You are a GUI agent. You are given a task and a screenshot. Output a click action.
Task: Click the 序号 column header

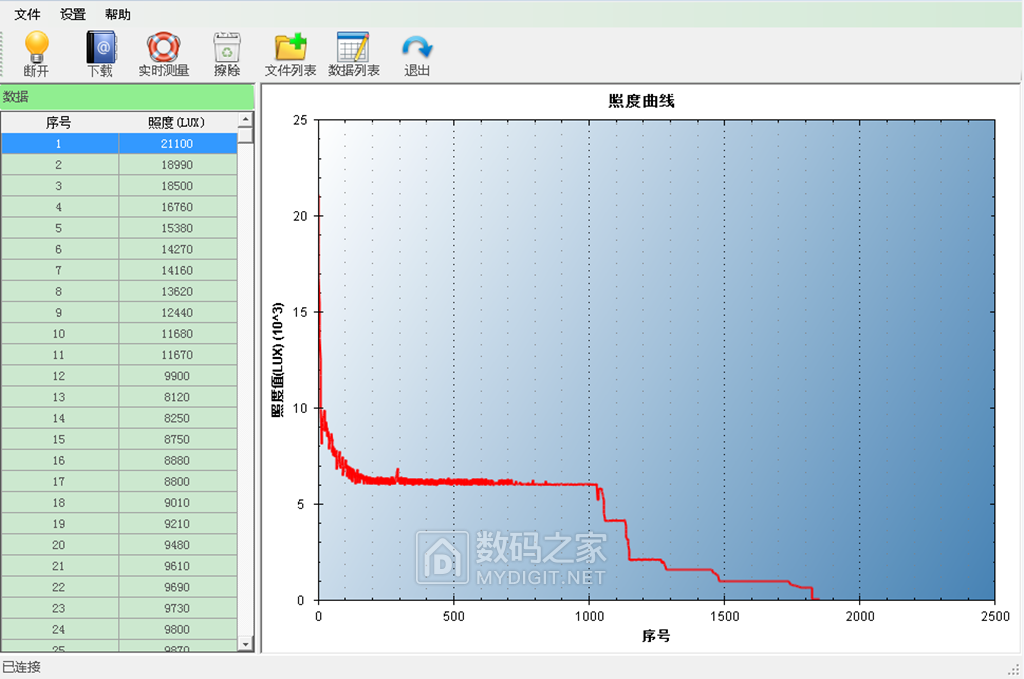click(x=59, y=122)
